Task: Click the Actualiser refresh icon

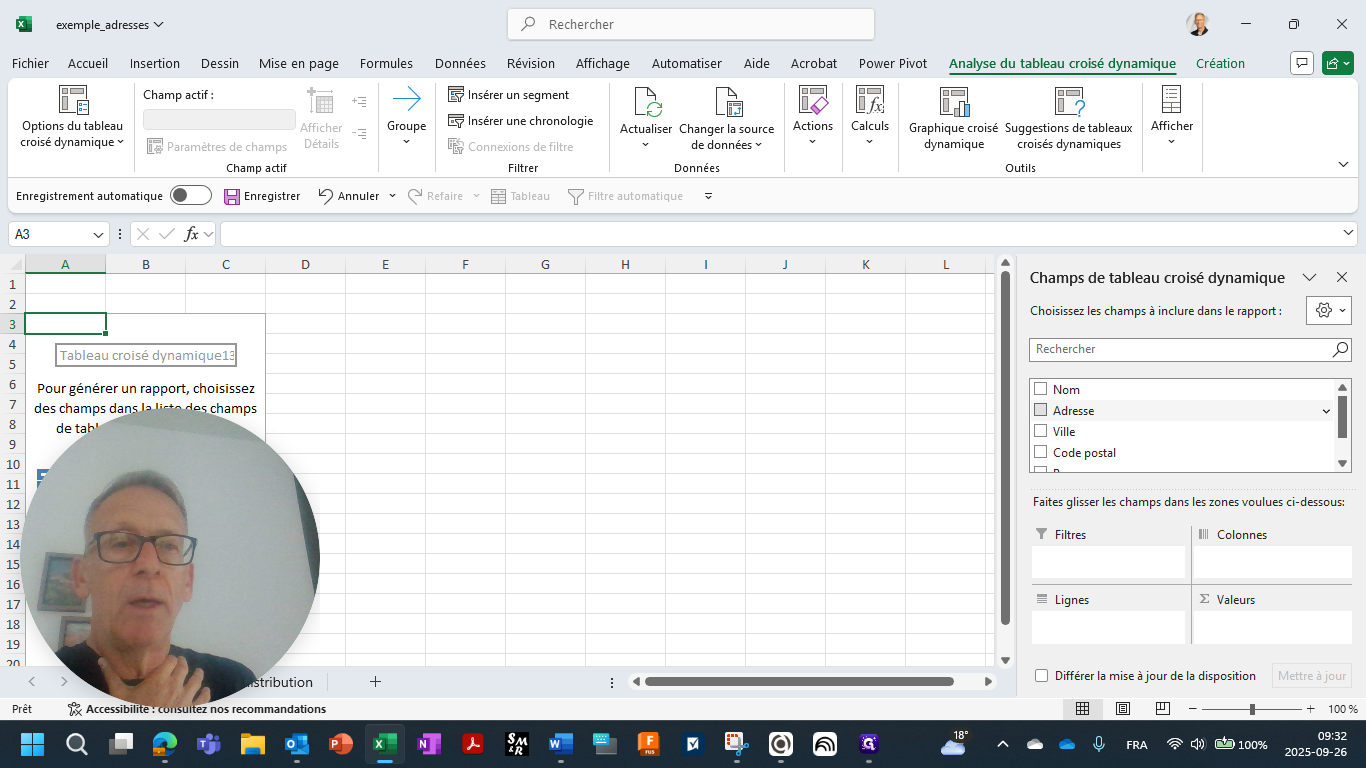Action: [x=646, y=102]
